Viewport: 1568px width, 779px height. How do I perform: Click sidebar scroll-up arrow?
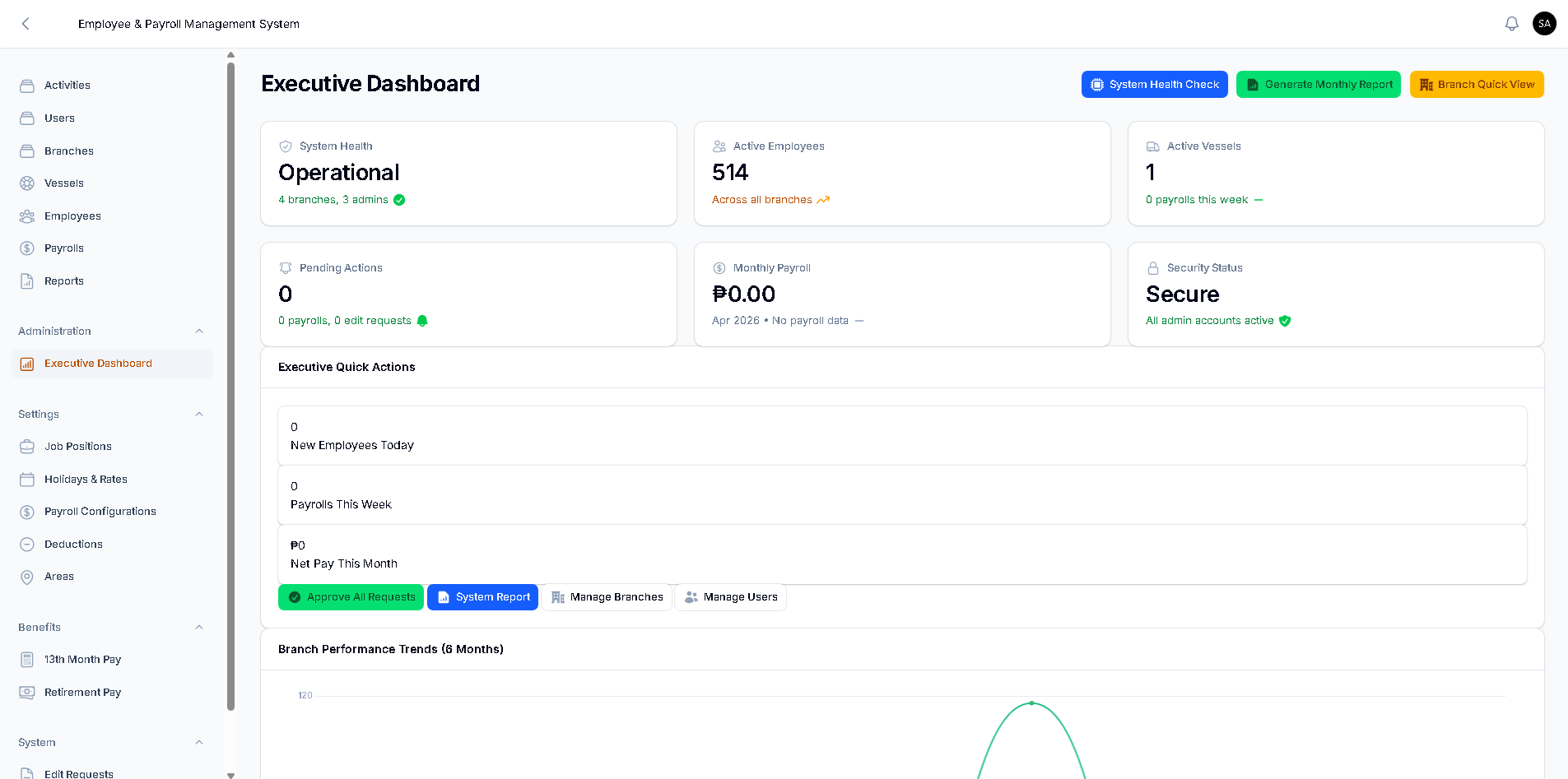230,55
